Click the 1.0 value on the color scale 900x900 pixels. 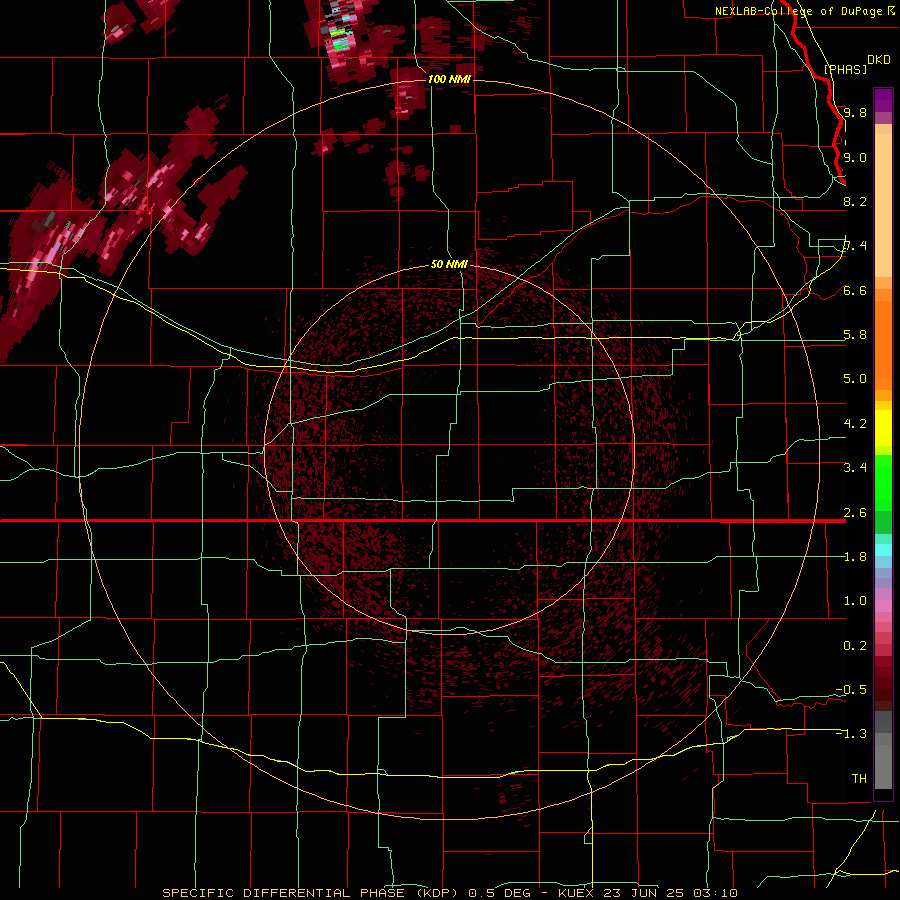[855, 601]
